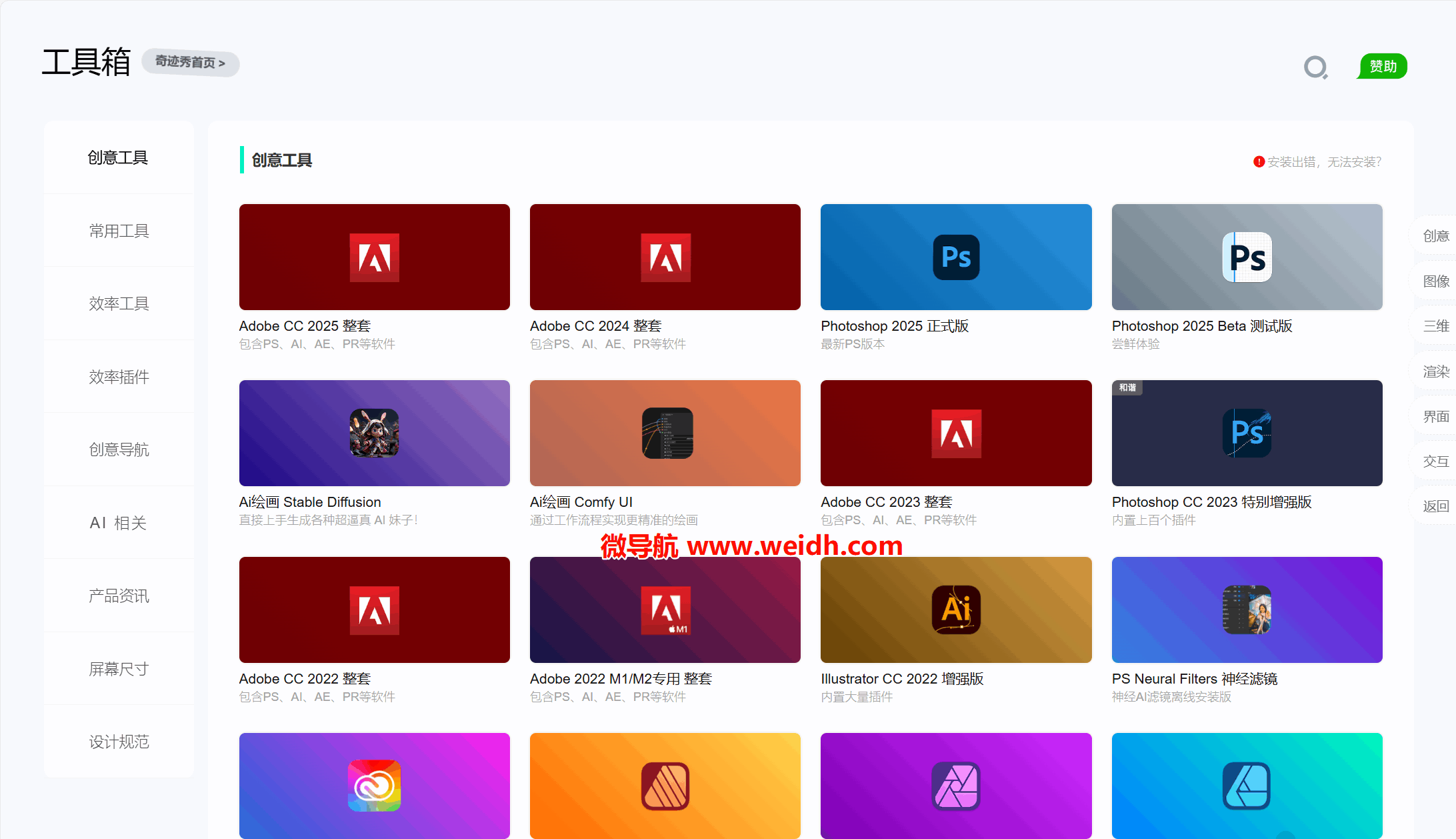1456x839 pixels.
Task: Select 产品资讯 in left sidebar
Action: point(119,596)
